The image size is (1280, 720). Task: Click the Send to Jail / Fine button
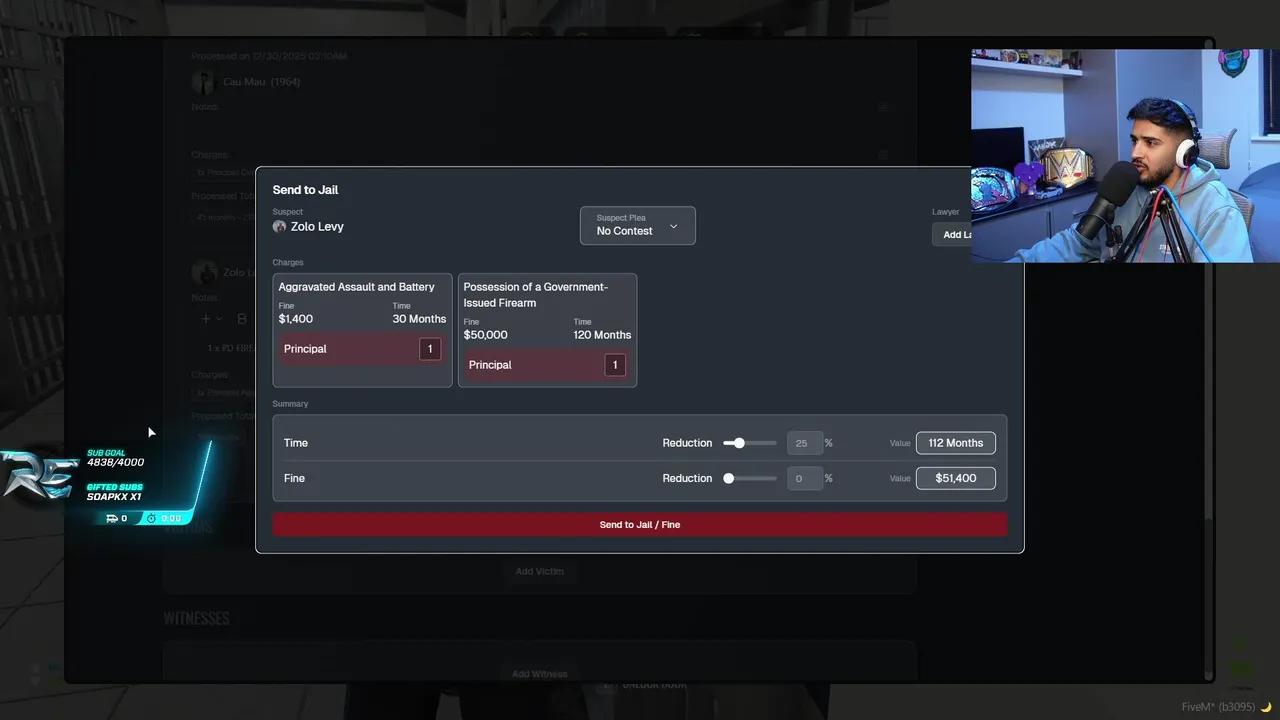(640, 524)
